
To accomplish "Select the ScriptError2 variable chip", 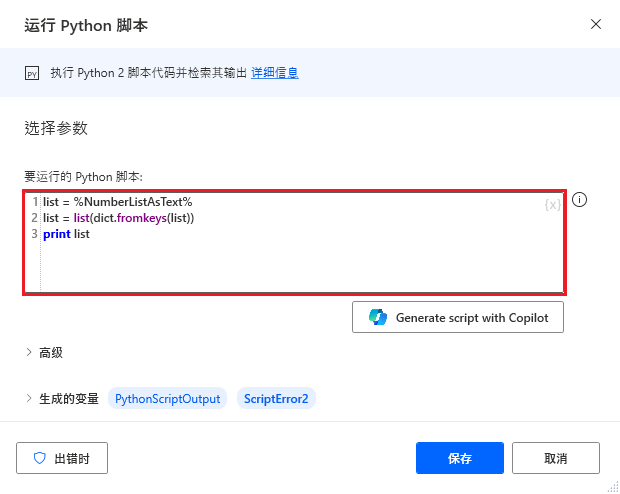I will coord(276,398).
